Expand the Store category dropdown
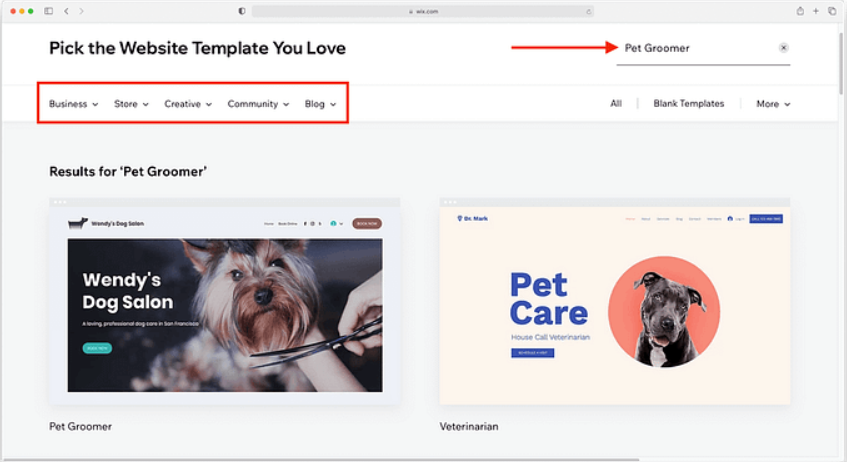 coord(131,104)
